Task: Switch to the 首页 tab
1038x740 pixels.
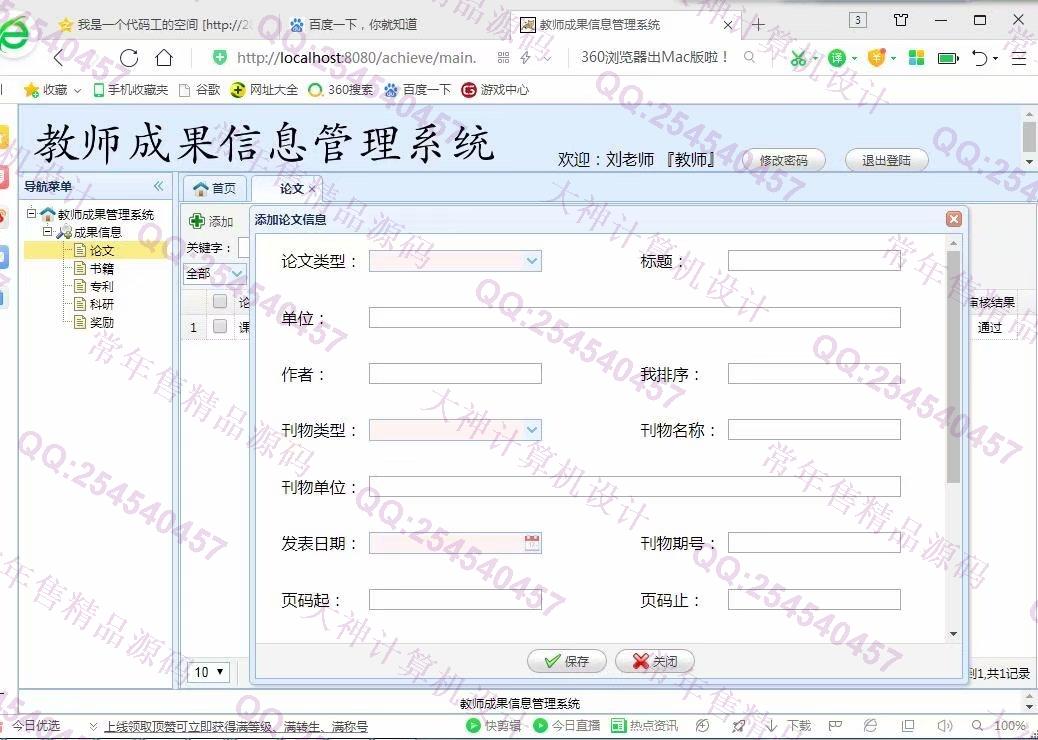Action: tap(215, 188)
